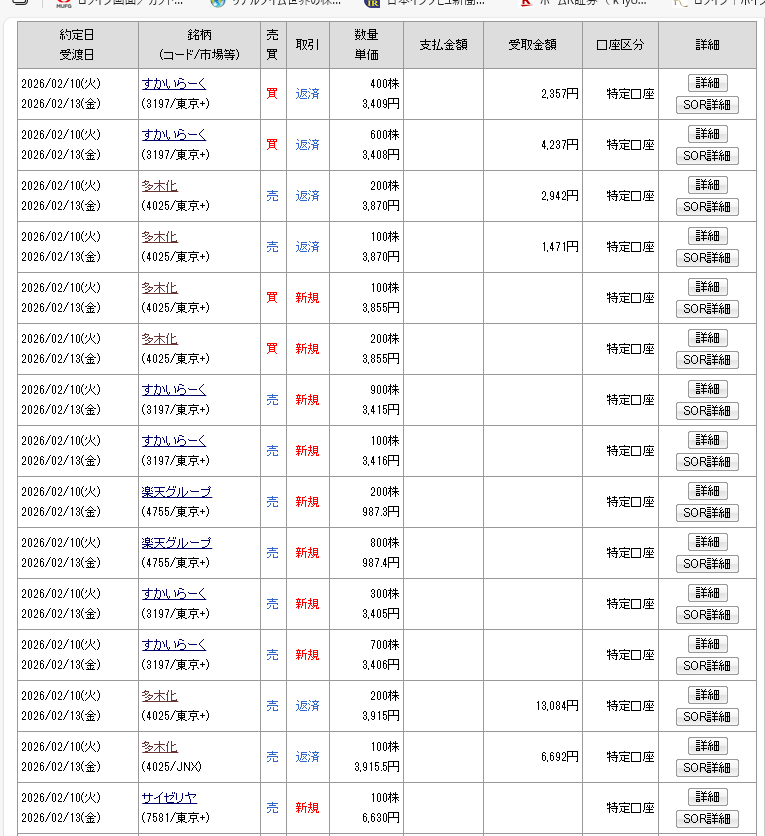Click 詳細 for the サイゼリヤ 100株 trade
The height and width of the screenshot is (836, 765).
point(707,797)
